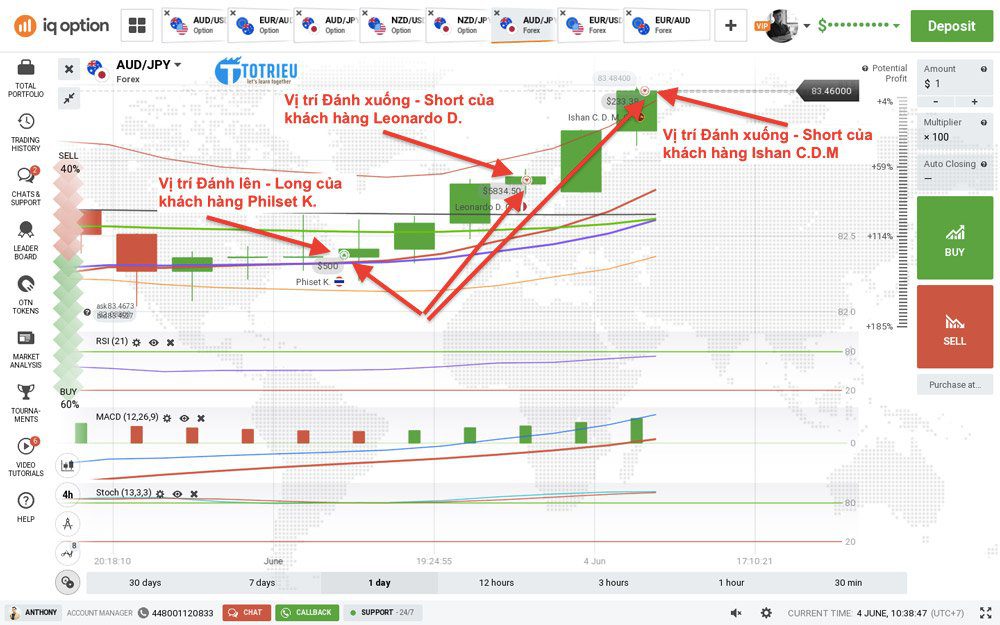Switch to the EUR/AUD Forex tab
The image size is (1000, 625).
(x=666, y=26)
